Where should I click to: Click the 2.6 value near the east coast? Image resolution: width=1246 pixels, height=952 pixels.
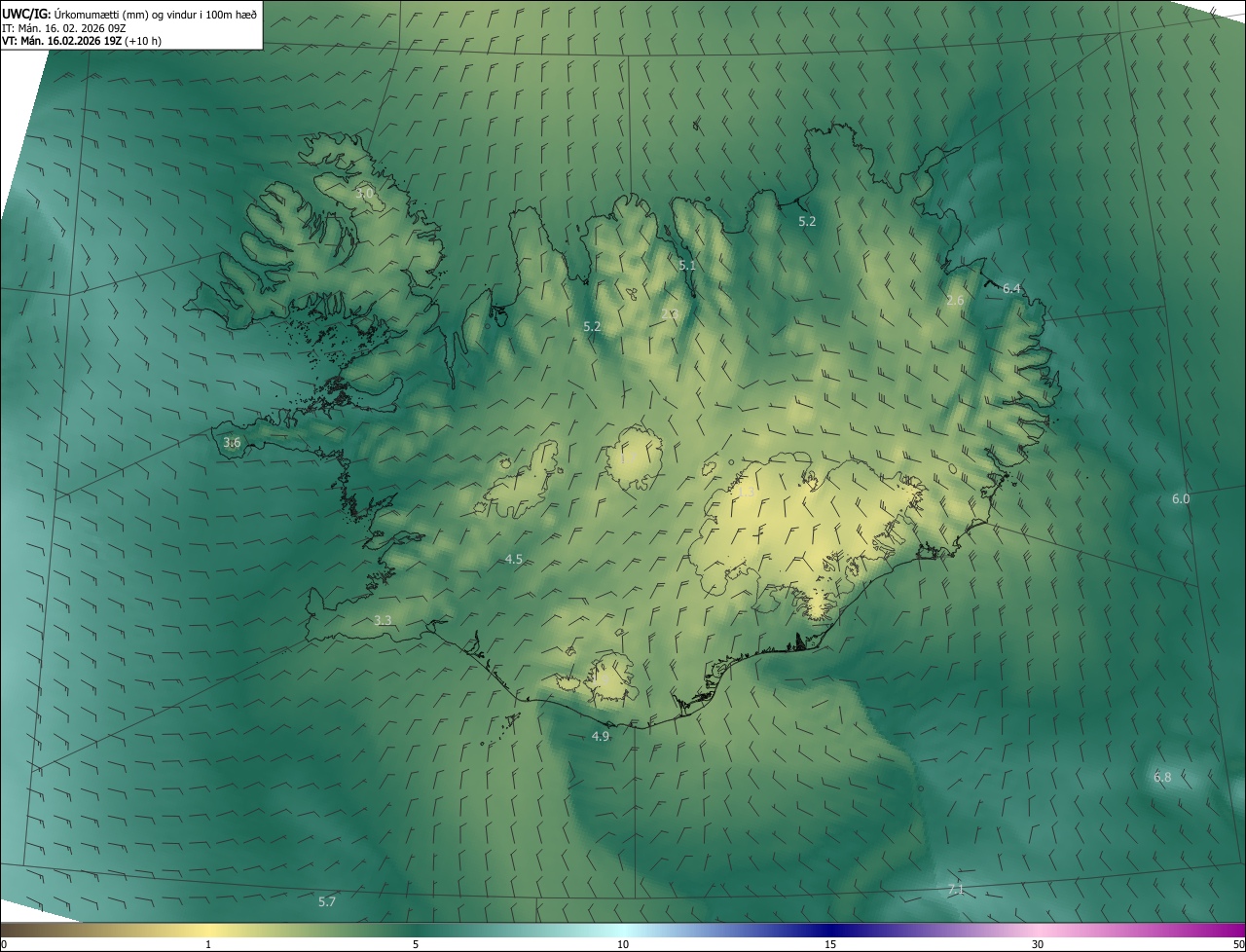coord(955,300)
